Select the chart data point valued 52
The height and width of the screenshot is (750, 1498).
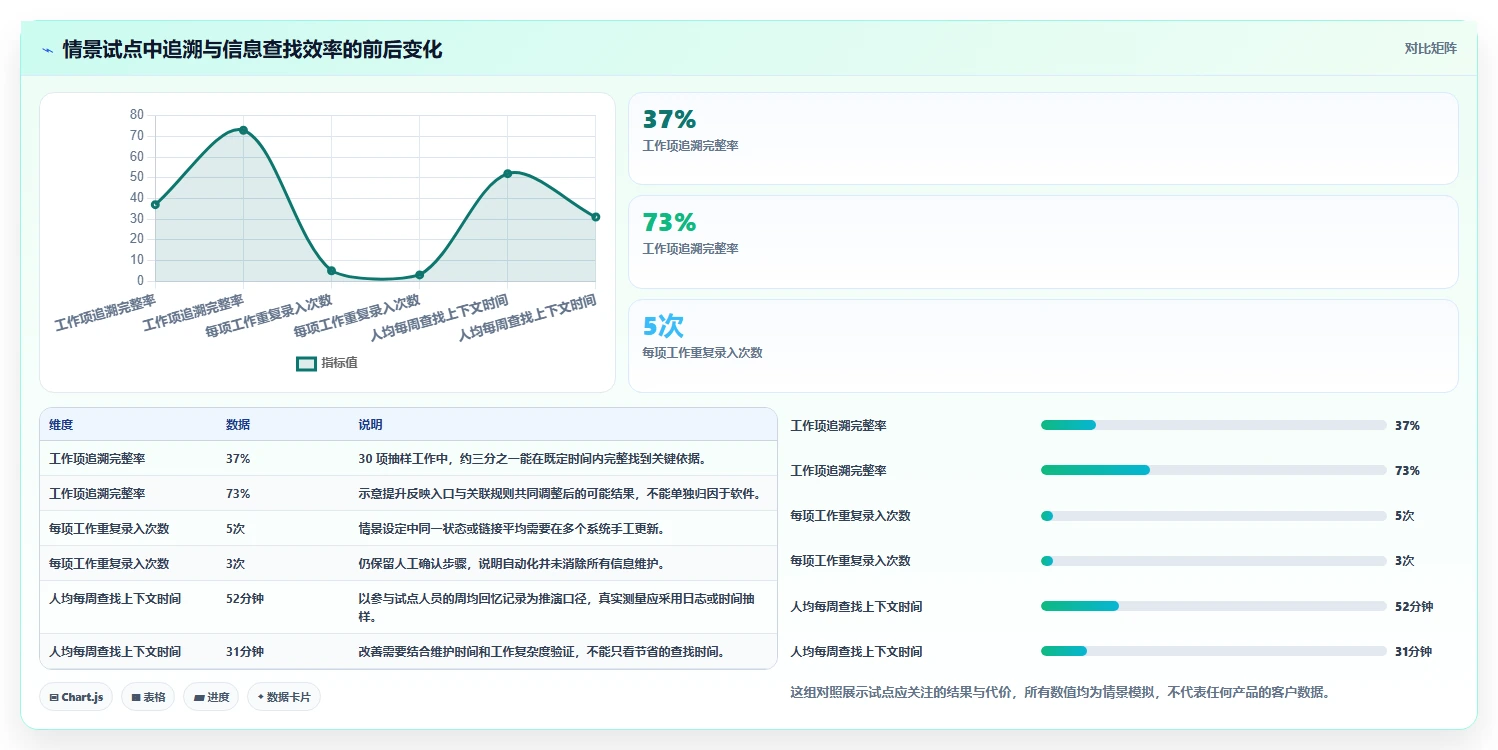pyautogui.click(x=507, y=174)
